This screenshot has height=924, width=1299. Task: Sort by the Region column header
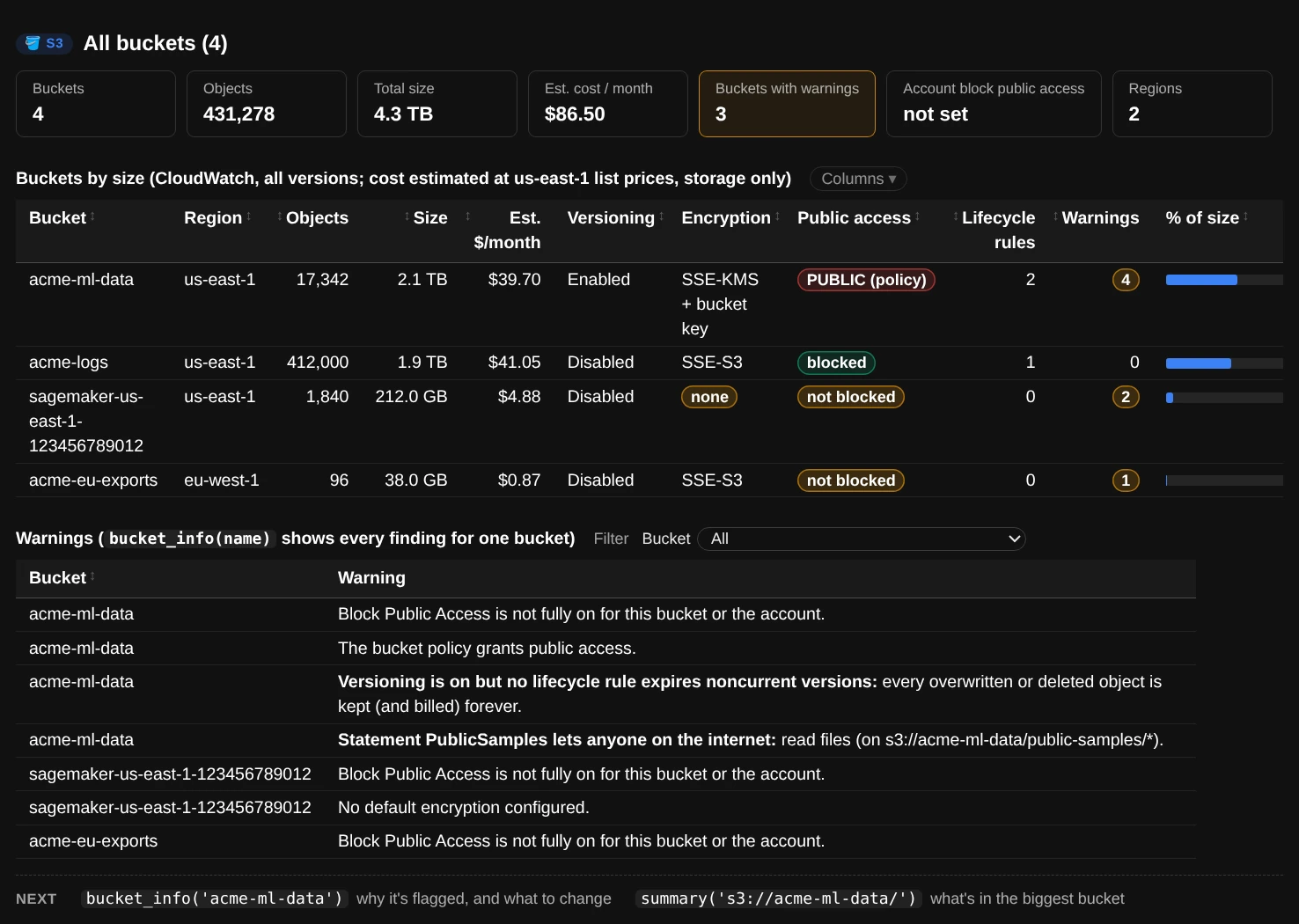point(217,217)
